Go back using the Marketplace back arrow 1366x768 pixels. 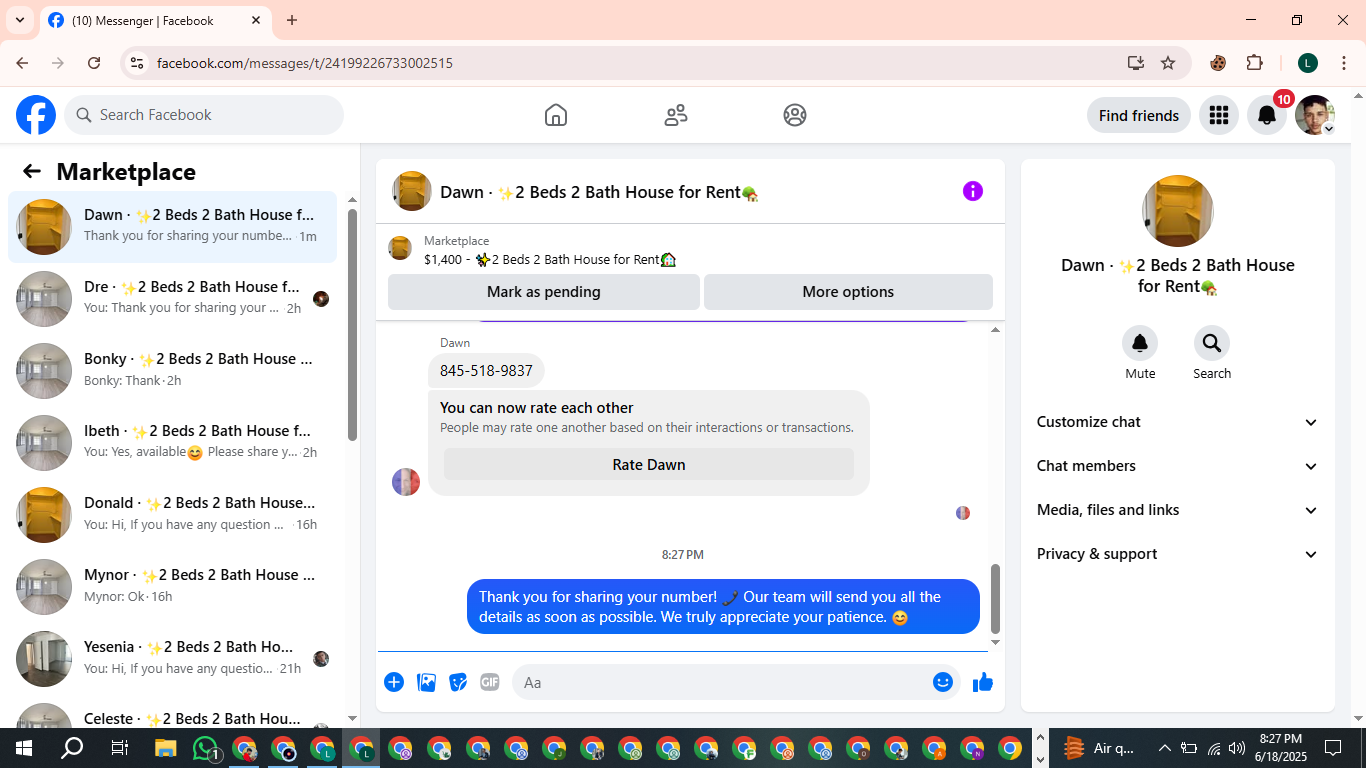pyautogui.click(x=32, y=171)
